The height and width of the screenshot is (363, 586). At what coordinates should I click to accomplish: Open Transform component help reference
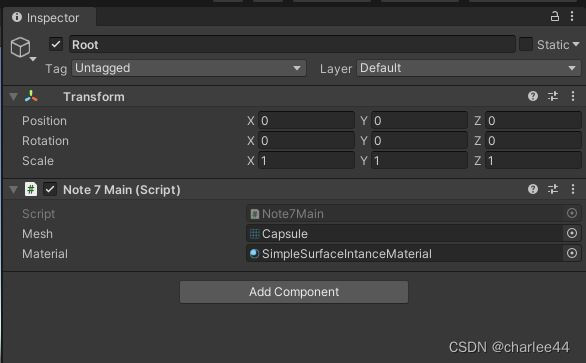pyautogui.click(x=533, y=96)
